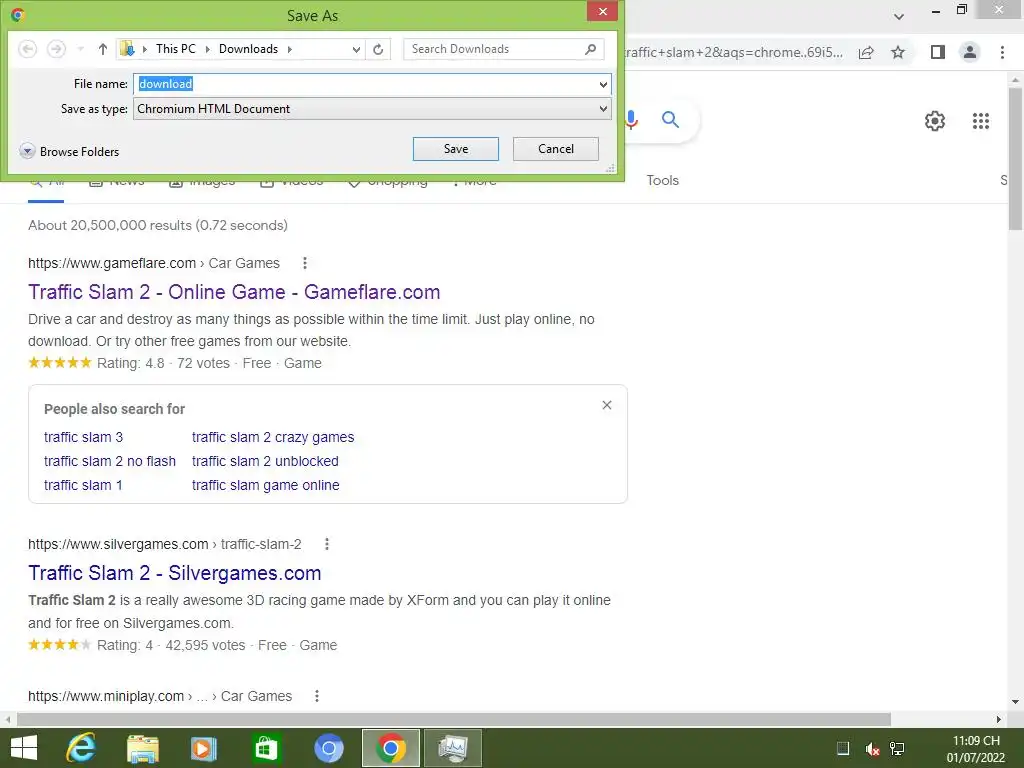The image size is (1024, 768).
Task: Click Google voice search microphone
Action: [632, 120]
